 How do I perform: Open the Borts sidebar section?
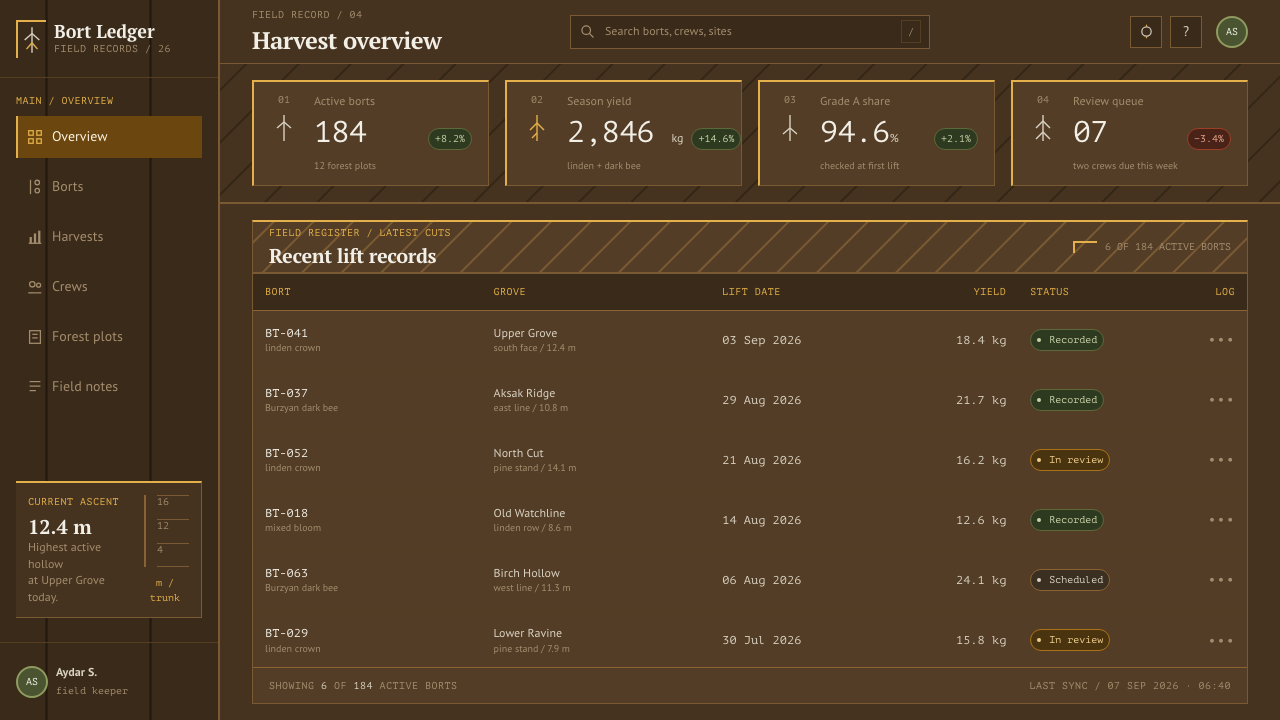tap(109, 187)
